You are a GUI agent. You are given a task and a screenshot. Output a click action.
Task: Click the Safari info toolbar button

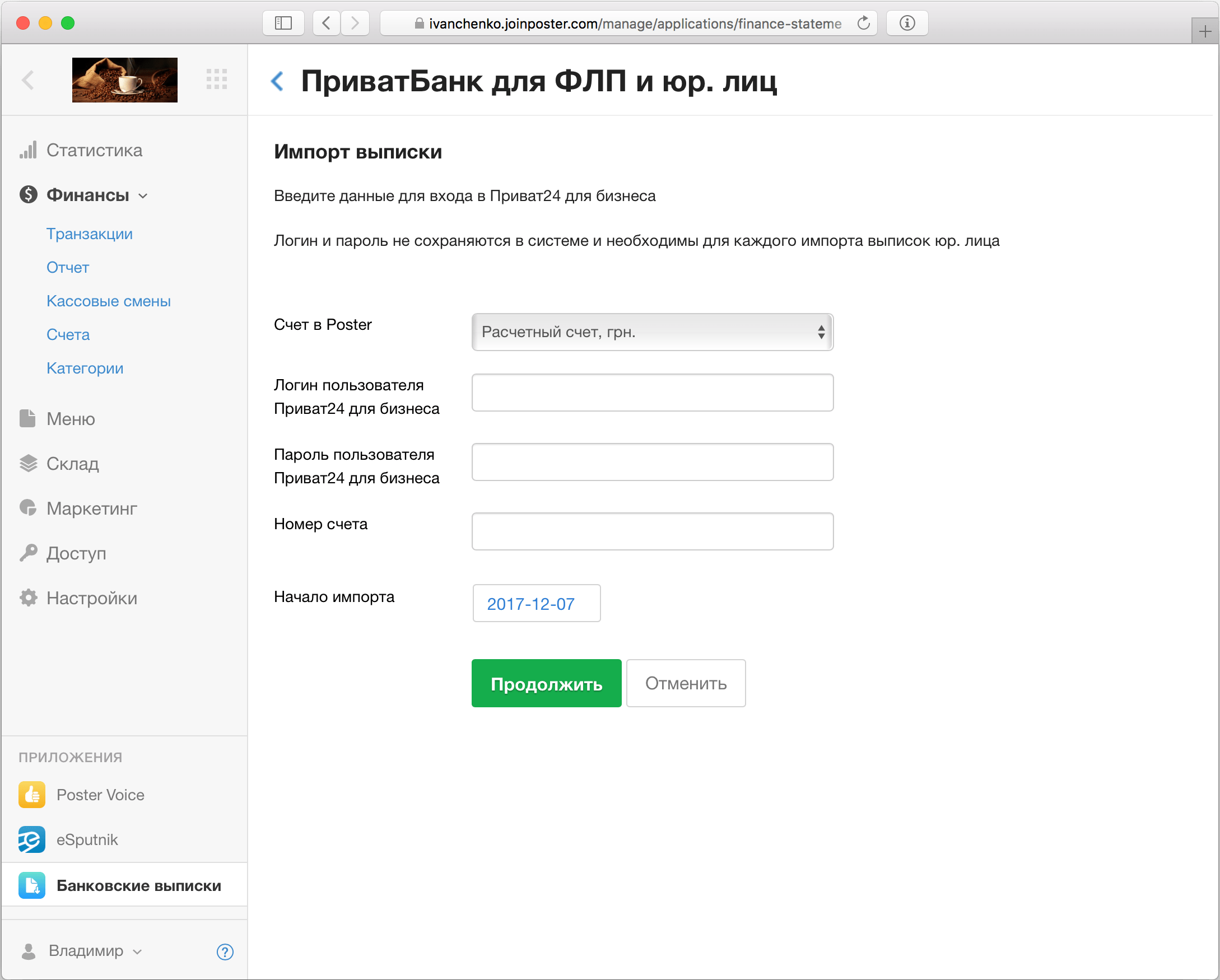(x=907, y=23)
